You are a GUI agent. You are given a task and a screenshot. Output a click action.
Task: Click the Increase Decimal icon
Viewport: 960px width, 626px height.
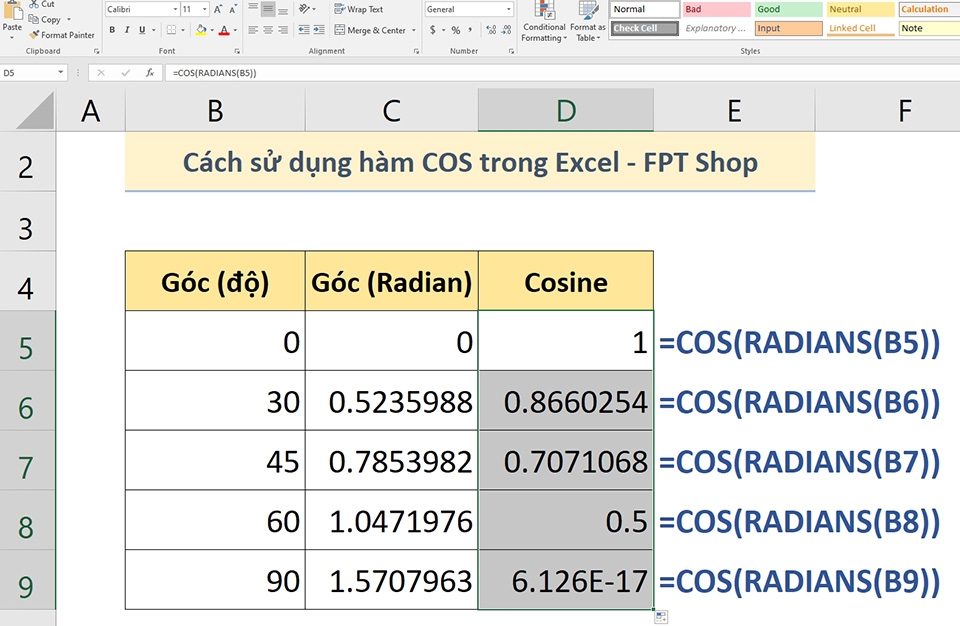pyautogui.click(x=490, y=29)
